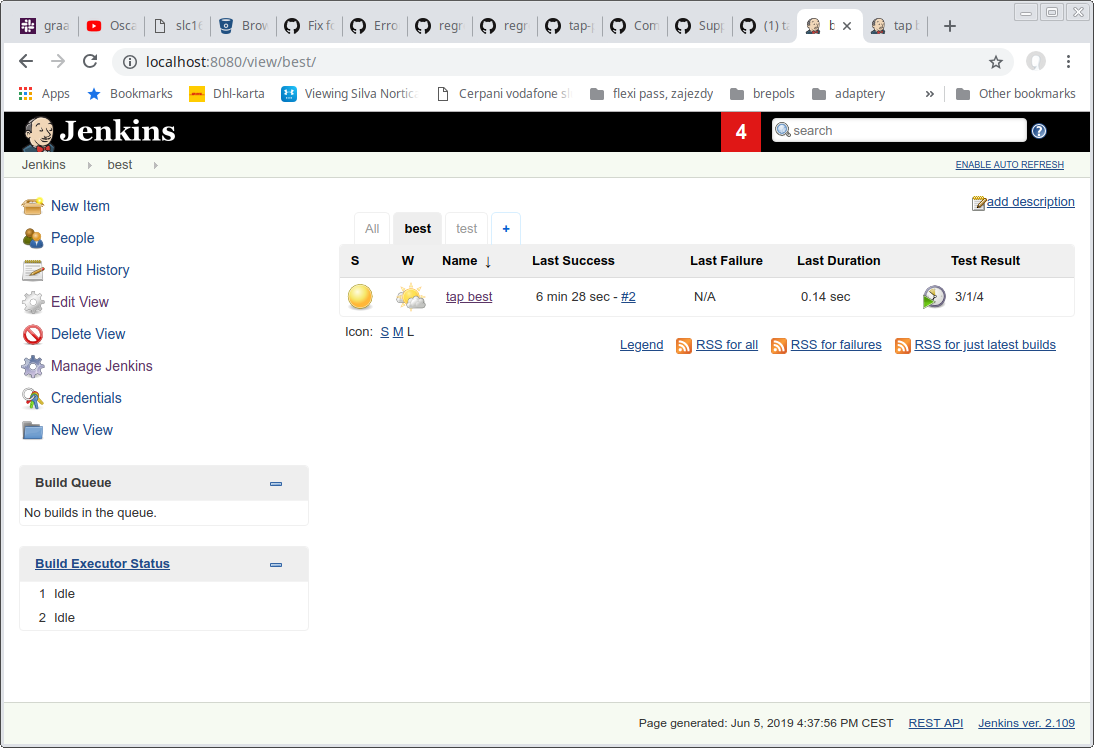The image size is (1094, 748).
Task: Open the tap best job link
Action: (x=469, y=297)
